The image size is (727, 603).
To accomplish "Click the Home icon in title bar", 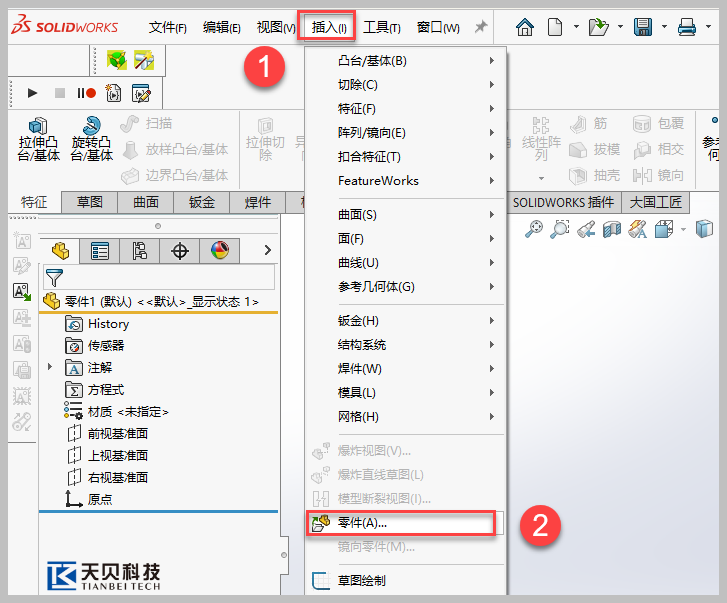I will click(524, 27).
